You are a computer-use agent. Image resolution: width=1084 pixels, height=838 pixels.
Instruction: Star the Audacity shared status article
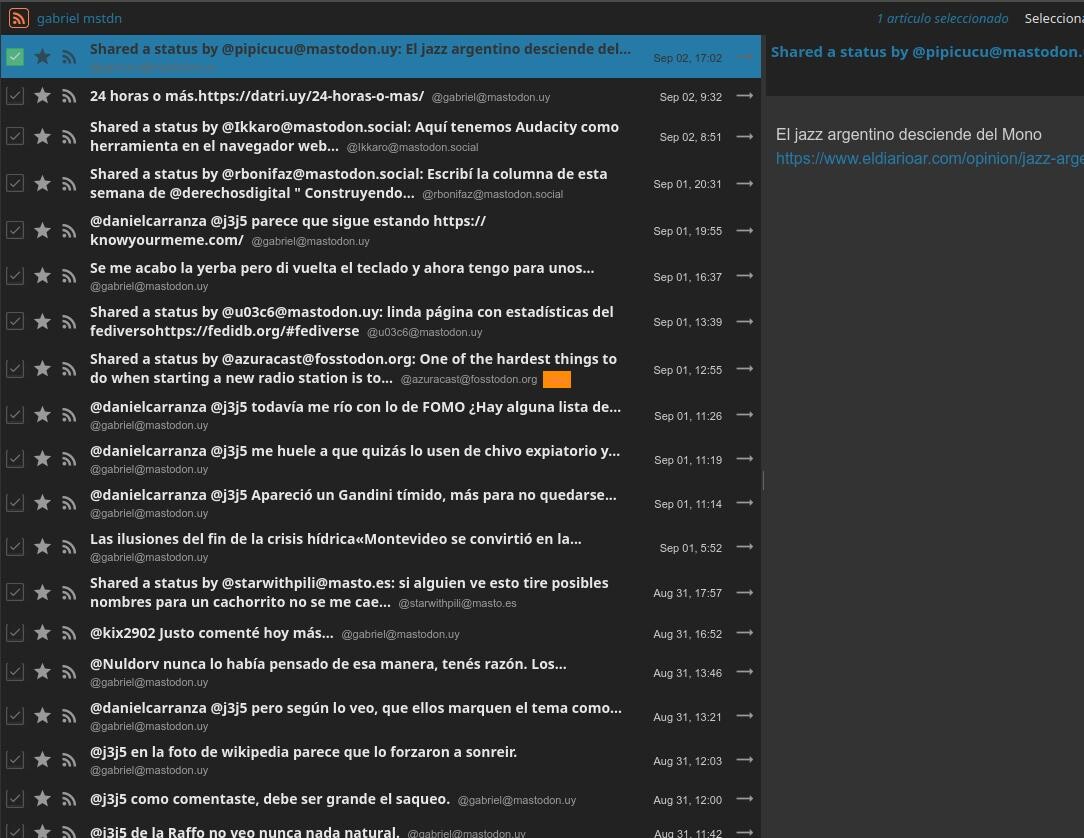click(x=42, y=136)
